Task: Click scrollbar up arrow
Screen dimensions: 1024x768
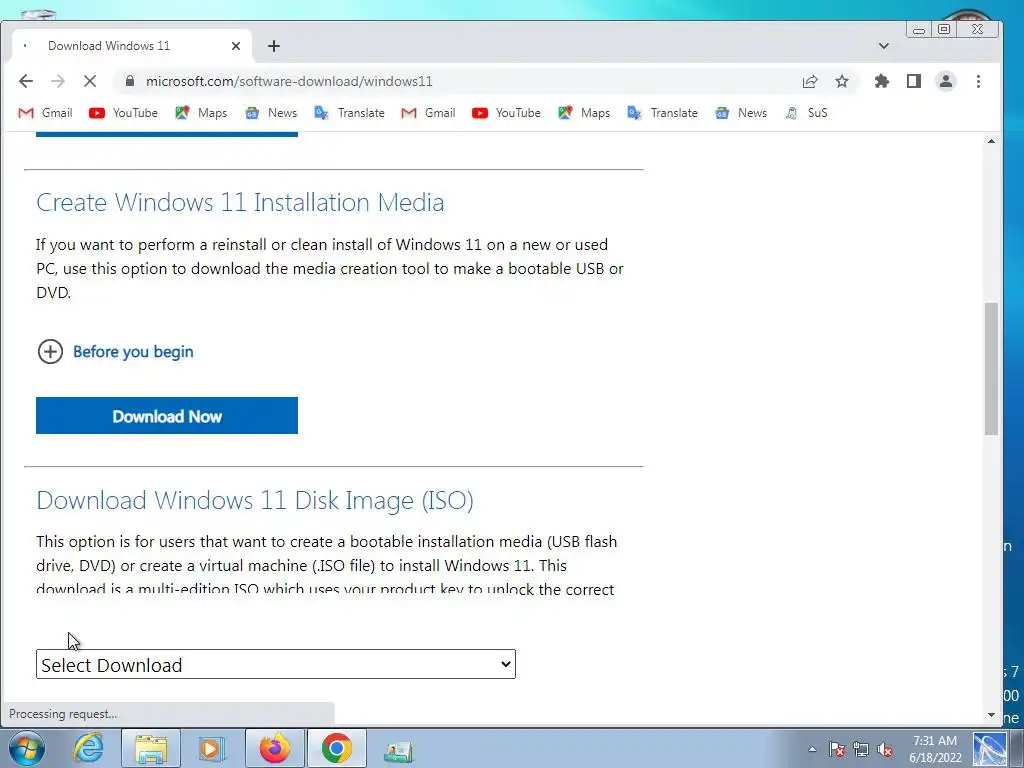Action: tap(991, 142)
